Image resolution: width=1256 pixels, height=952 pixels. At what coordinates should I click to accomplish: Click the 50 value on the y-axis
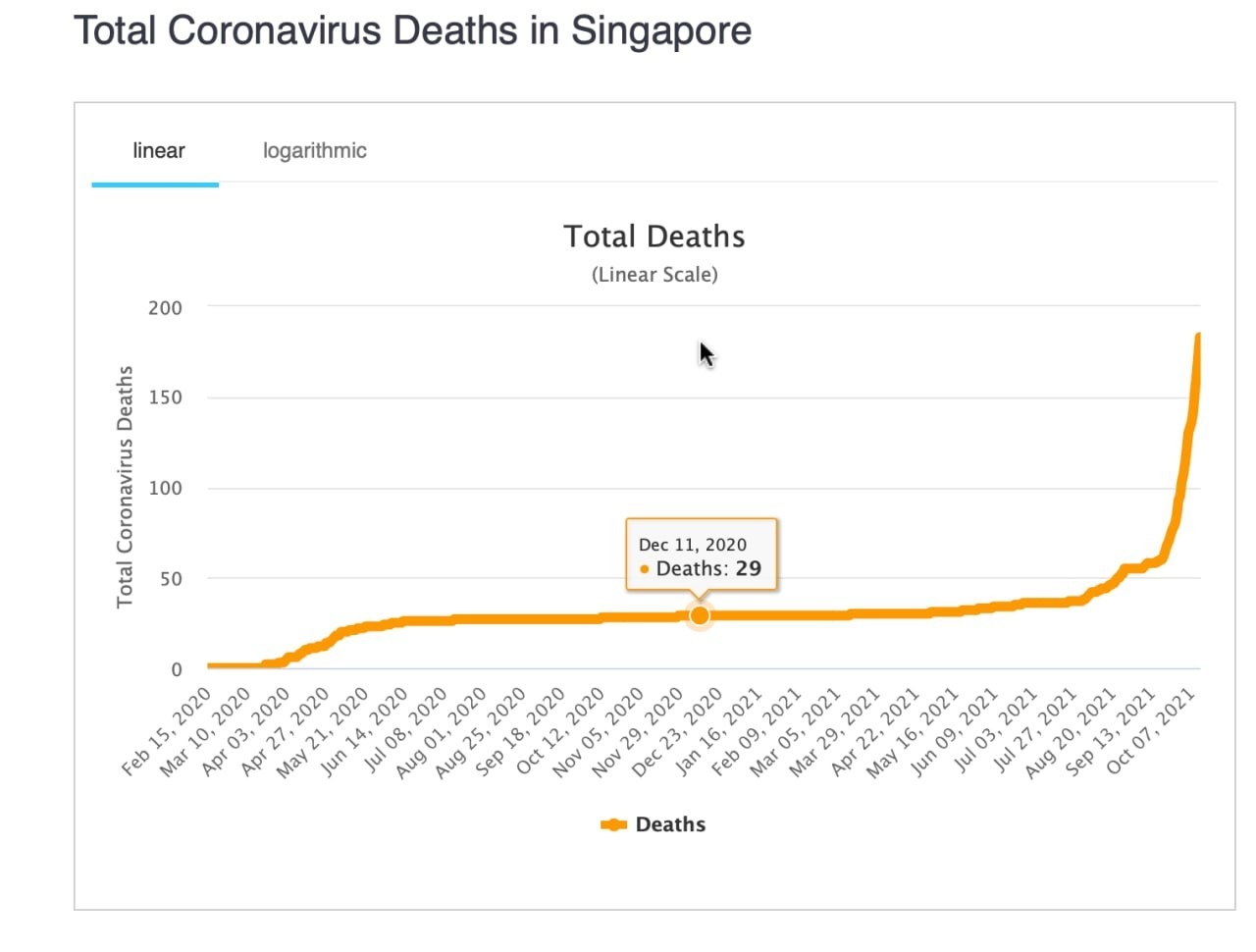[170, 578]
